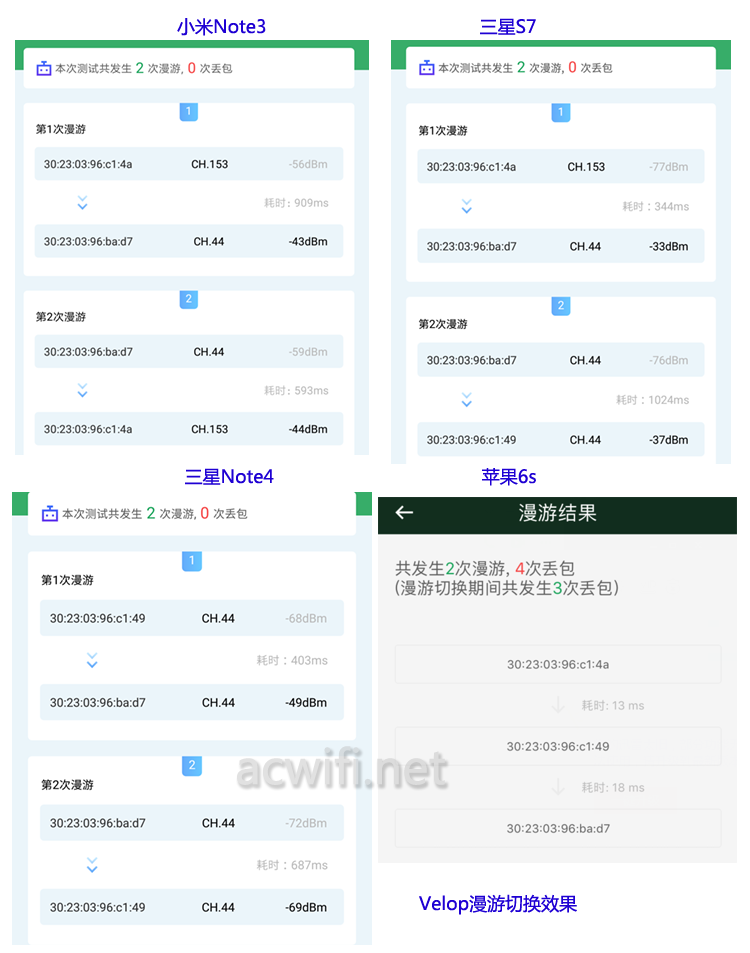Click the robot icon in 小米Note3 summary

(x=44, y=68)
